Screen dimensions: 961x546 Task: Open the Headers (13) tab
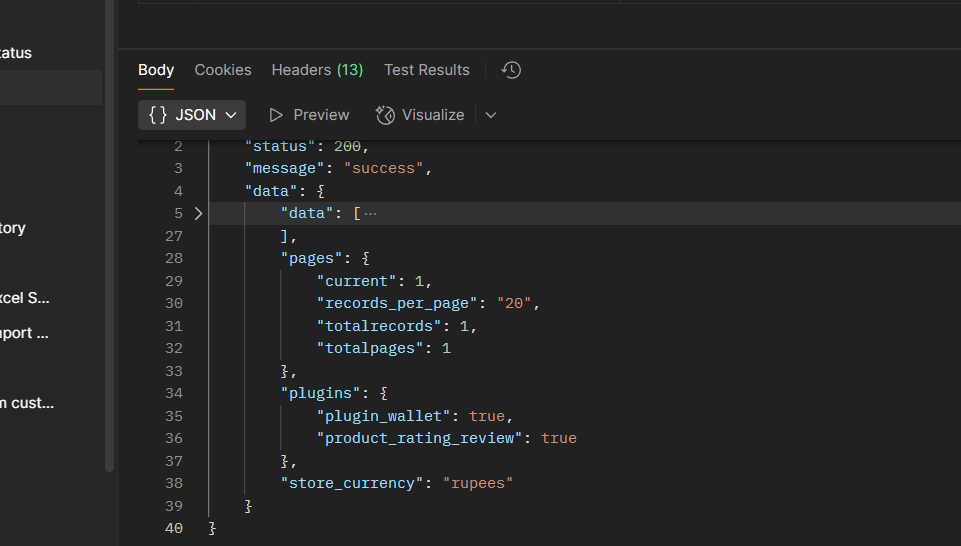tap(317, 70)
